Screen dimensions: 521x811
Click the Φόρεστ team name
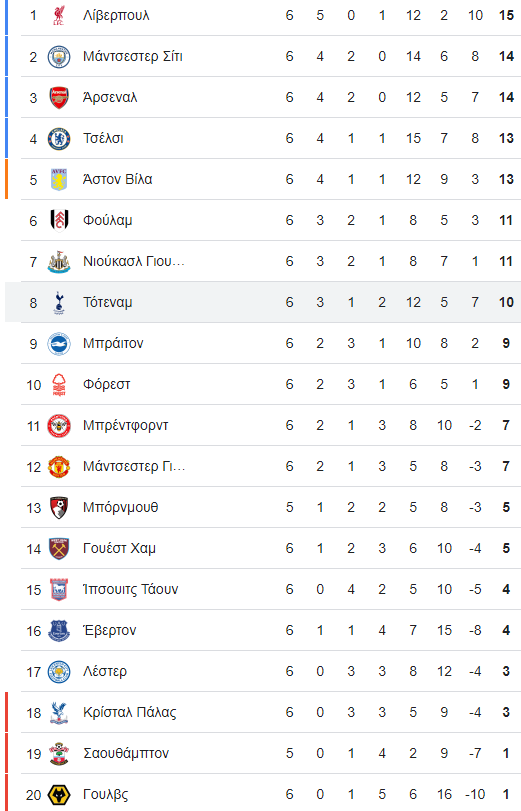[x=107, y=384]
